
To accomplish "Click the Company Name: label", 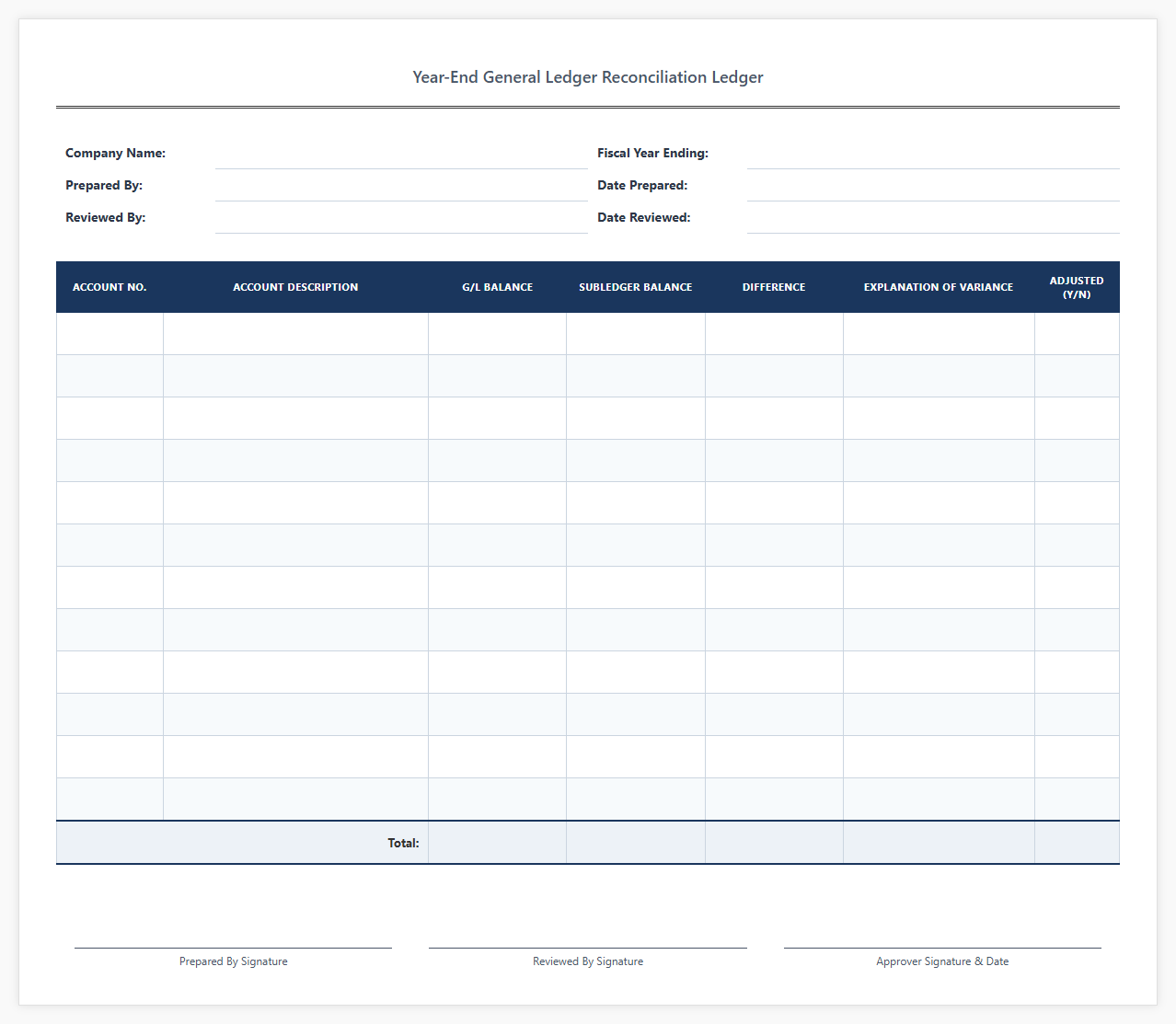I will click(115, 154).
